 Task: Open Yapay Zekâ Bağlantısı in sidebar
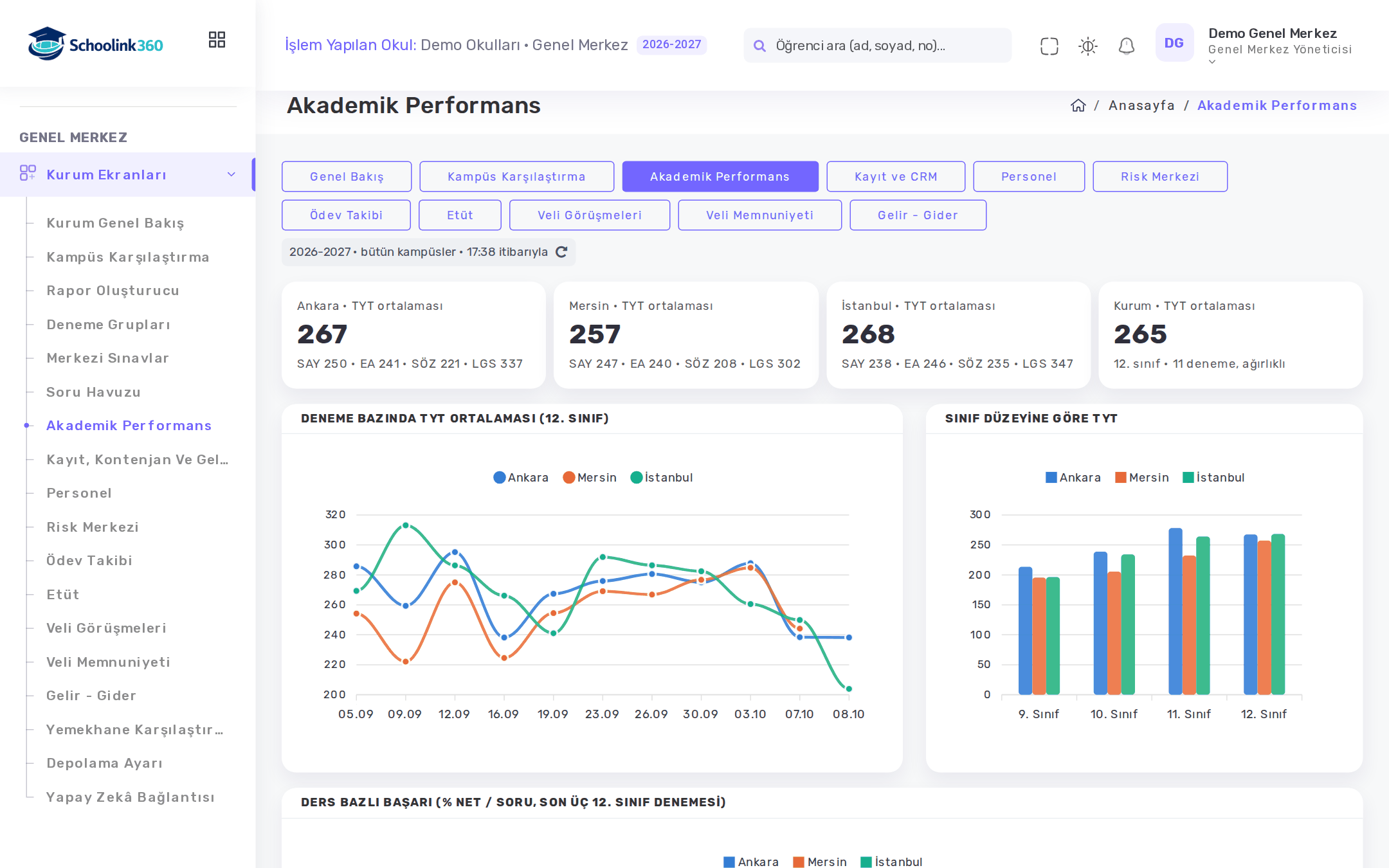[x=131, y=797]
